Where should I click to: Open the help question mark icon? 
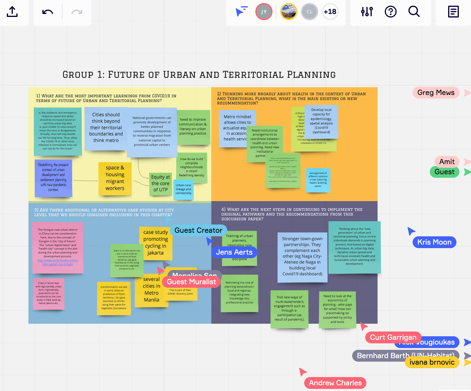click(x=391, y=12)
